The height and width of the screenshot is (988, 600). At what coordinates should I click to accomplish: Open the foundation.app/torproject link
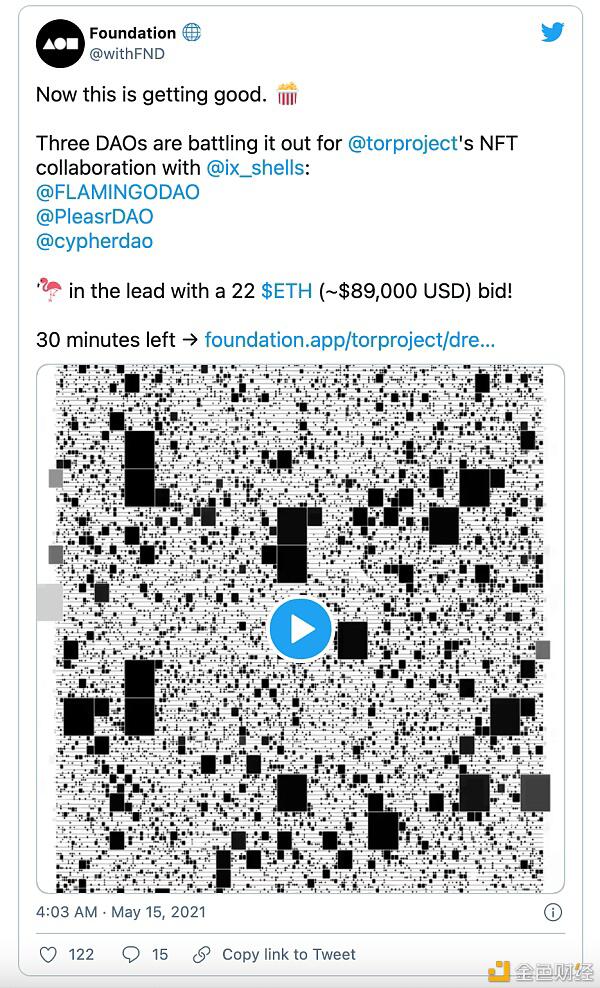(349, 339)
